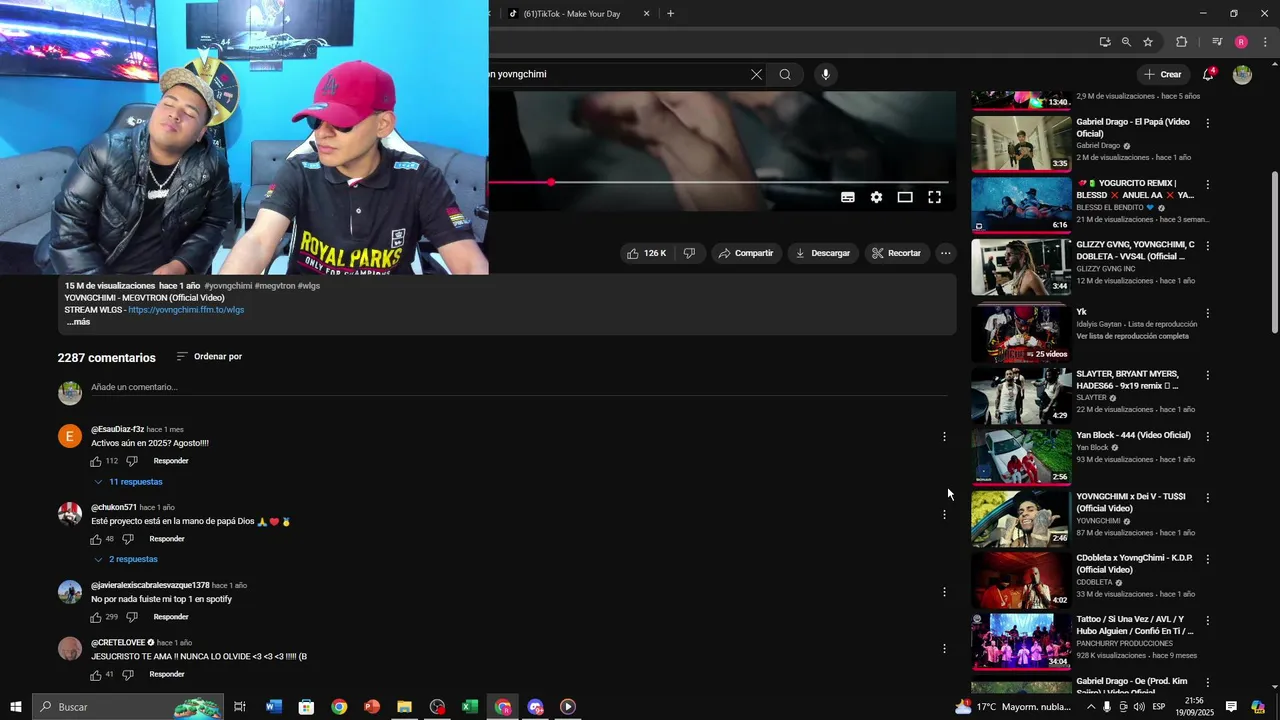Like the @javieralexiscabralesvazque1378 comment

(x=96, y=617)
